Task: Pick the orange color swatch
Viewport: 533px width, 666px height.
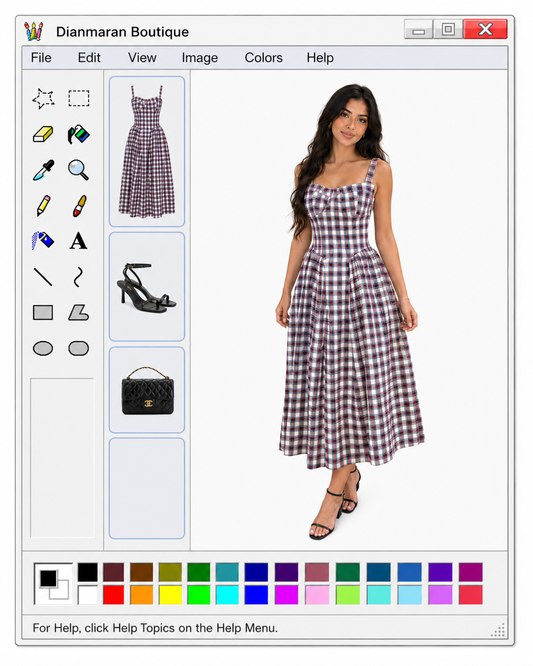Action: click(141, 595)
